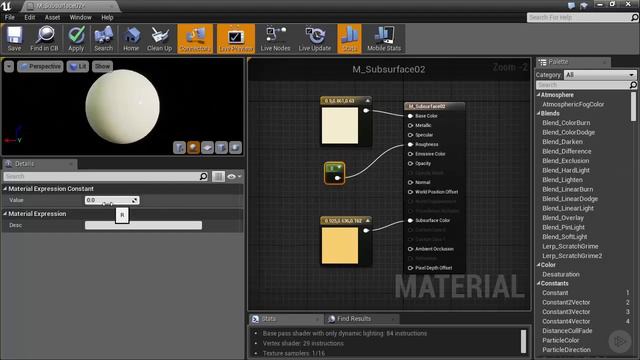Viewport: 640px width, 360px height.
Task: Open the viewport Show menu
Action: (102, 66)
